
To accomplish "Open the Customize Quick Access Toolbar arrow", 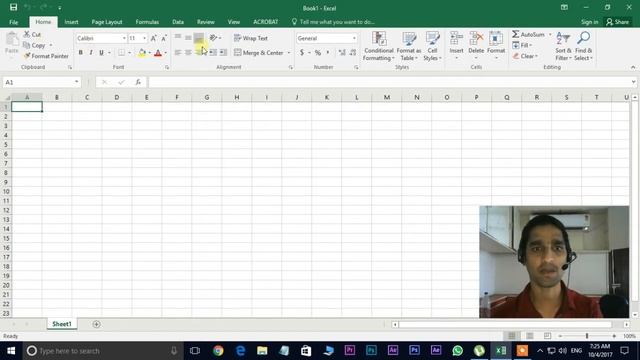I will (60, 8).
